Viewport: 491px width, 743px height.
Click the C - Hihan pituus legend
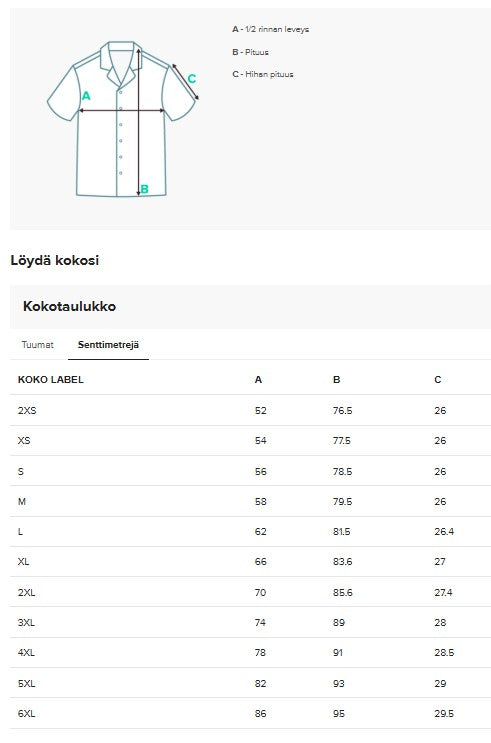[263, 74]
